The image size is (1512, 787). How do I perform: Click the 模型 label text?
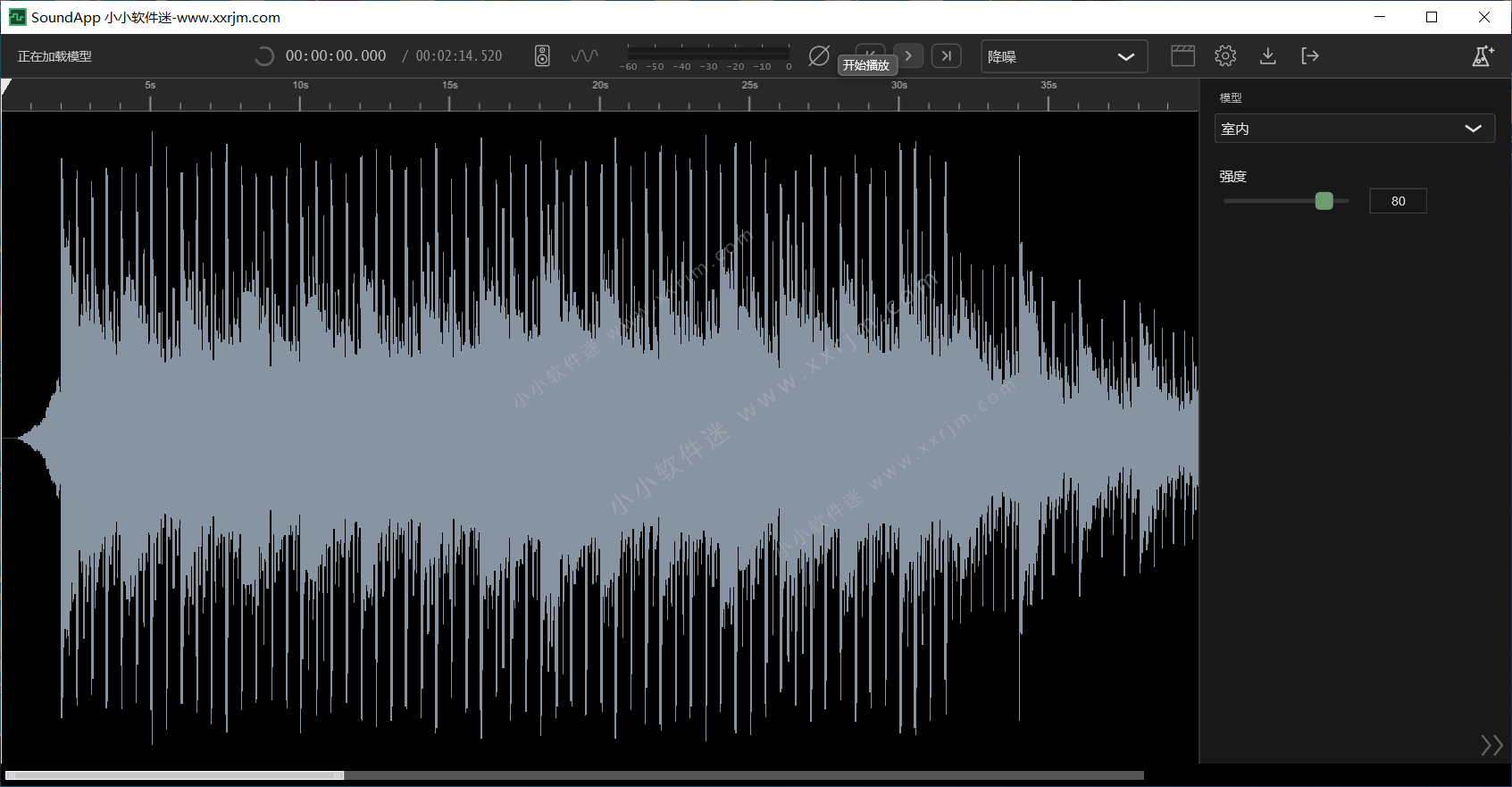point(1231,98)
